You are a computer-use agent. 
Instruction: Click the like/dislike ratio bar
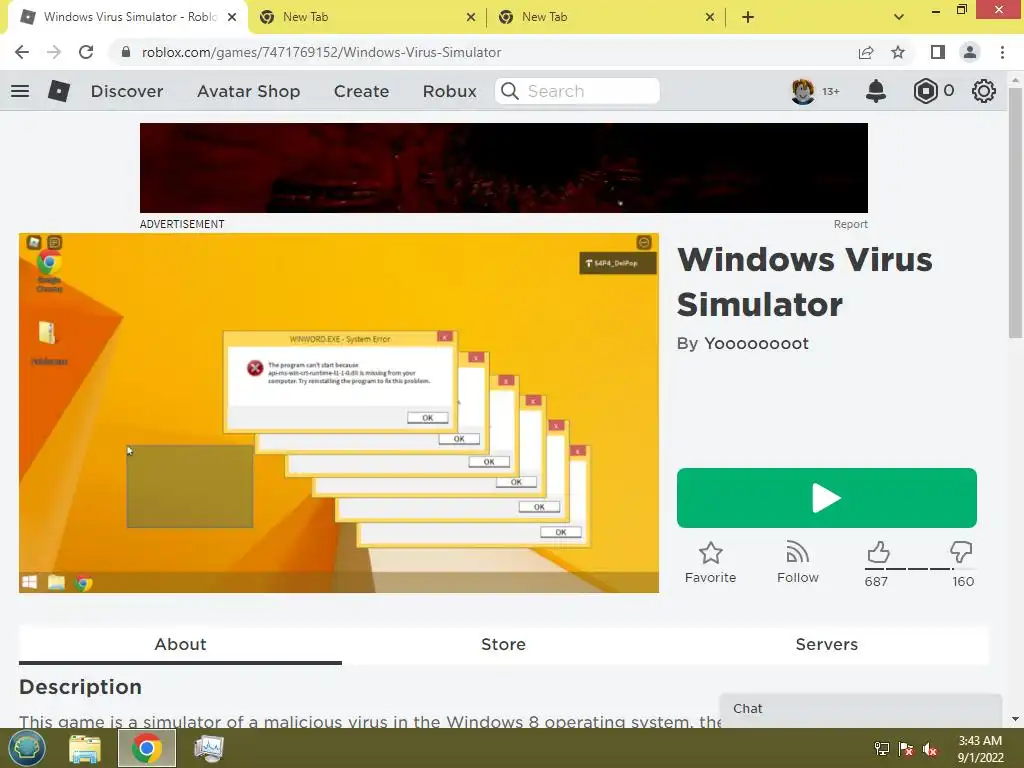click(919, 569)
